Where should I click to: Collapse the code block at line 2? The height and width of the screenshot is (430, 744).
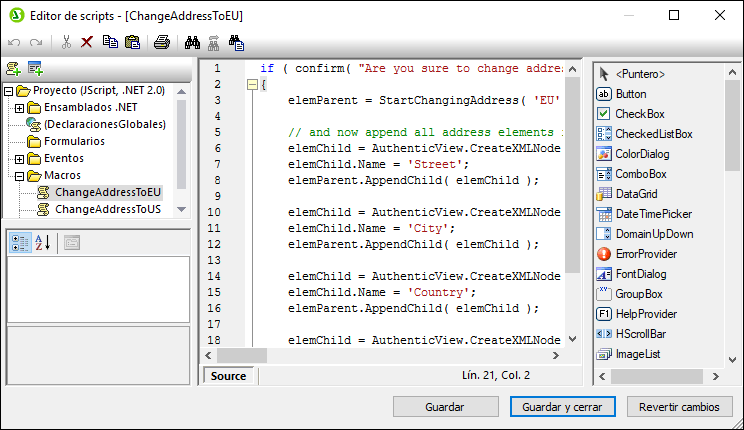(252, 84)
